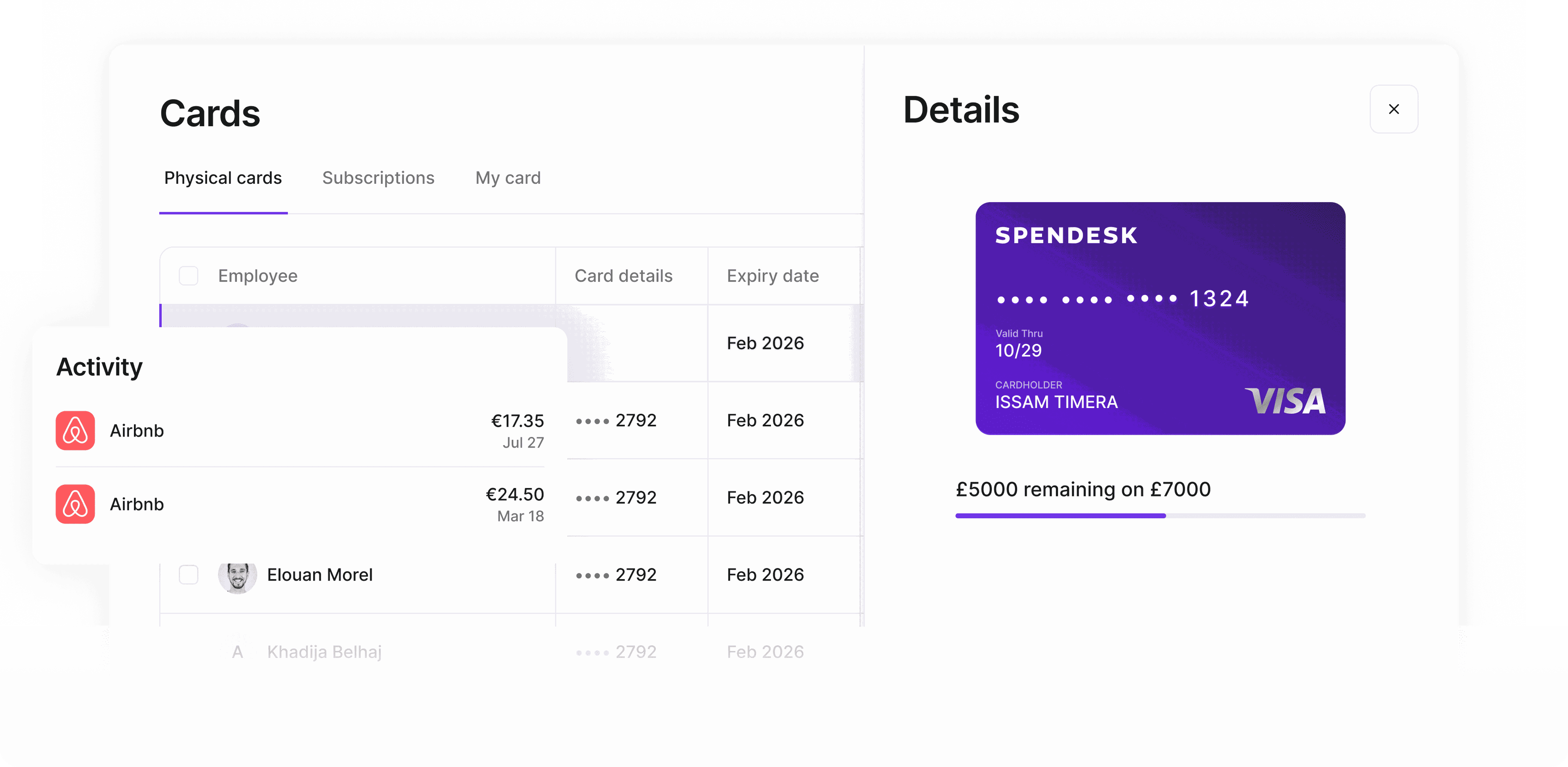Open the My card tab
Image resolution: width=1568 pixels, height=767 pixels.
[x=508, y=178]
